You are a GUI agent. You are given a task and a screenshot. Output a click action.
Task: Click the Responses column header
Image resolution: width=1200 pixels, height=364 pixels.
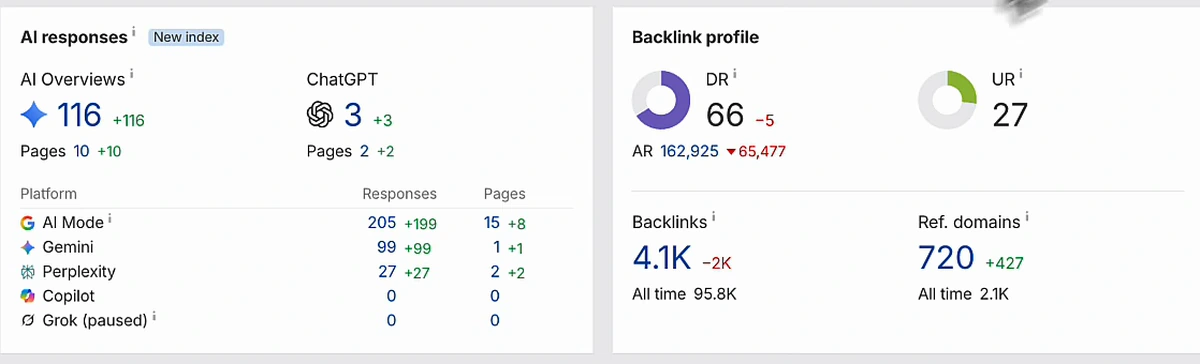click(x=399, y=194)
